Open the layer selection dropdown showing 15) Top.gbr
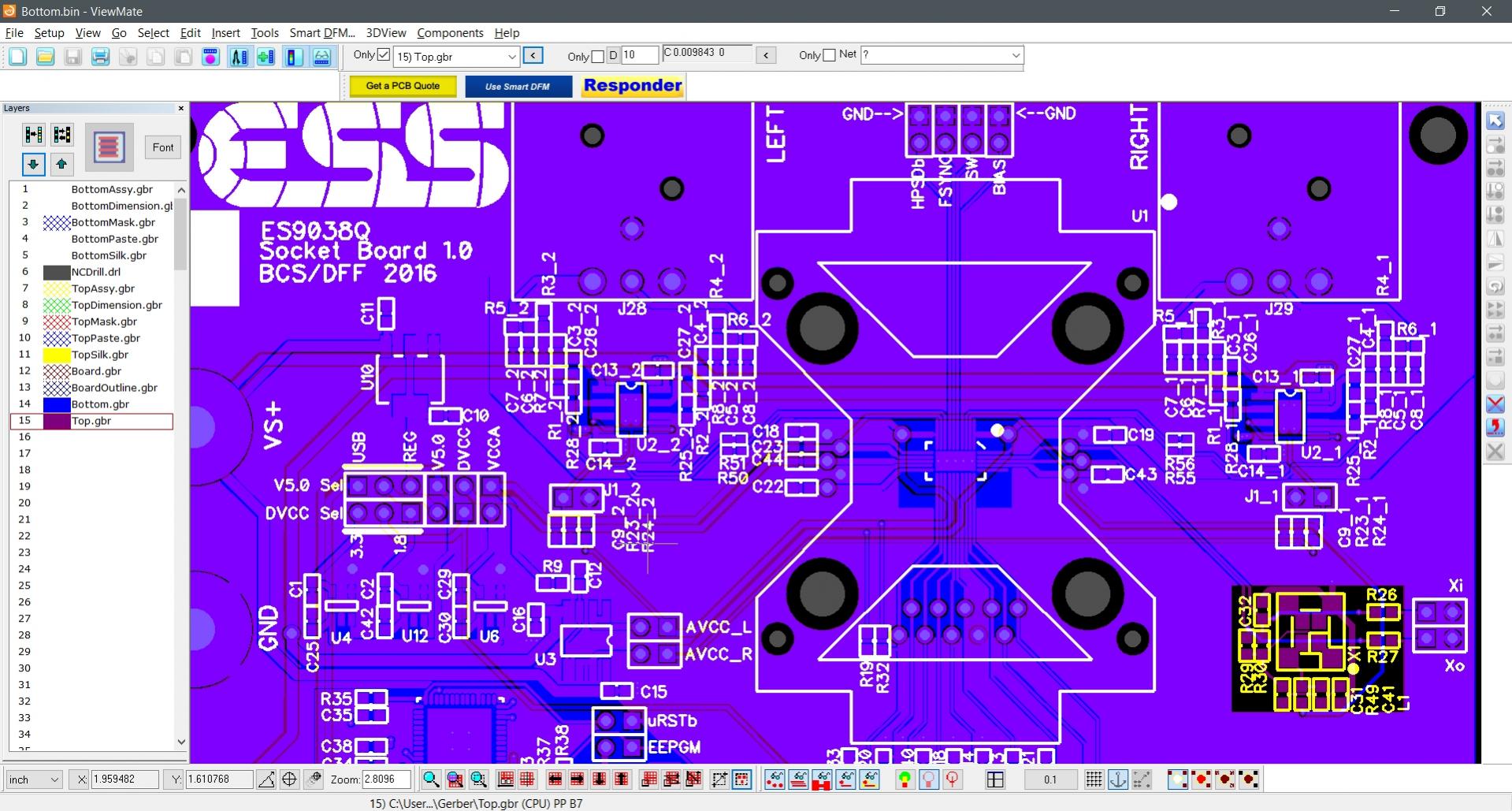Image resolution: width=1512 pixels, height=811 pixels. [456, 57]
